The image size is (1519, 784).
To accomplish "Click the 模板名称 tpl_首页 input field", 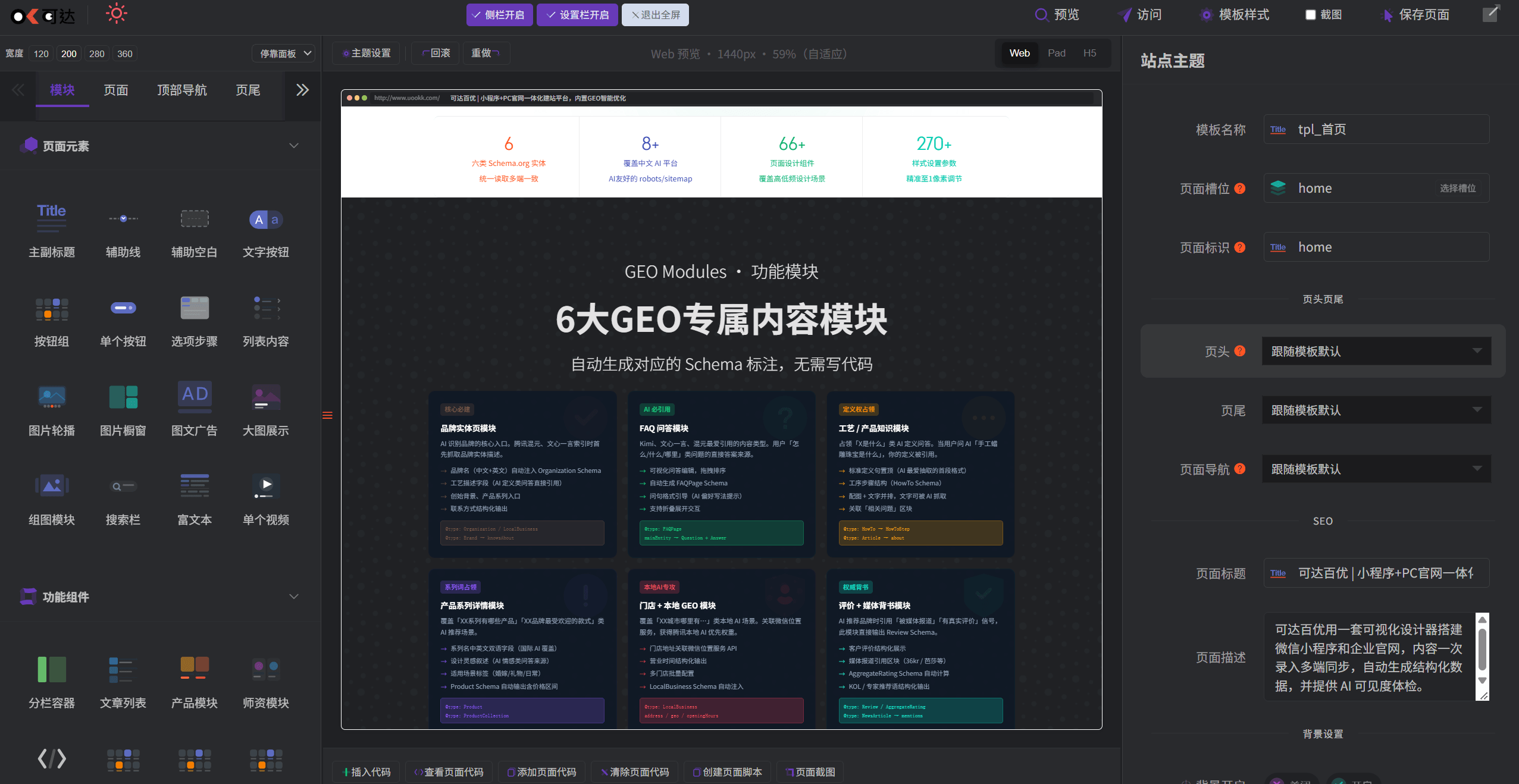I will [1376, 129].
